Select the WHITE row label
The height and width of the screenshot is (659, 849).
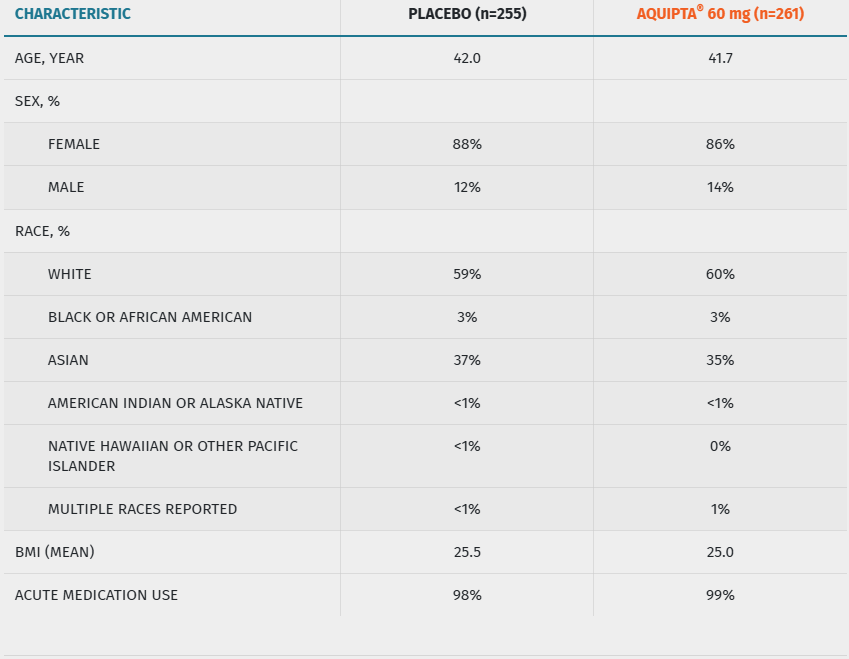click(70, 274)
